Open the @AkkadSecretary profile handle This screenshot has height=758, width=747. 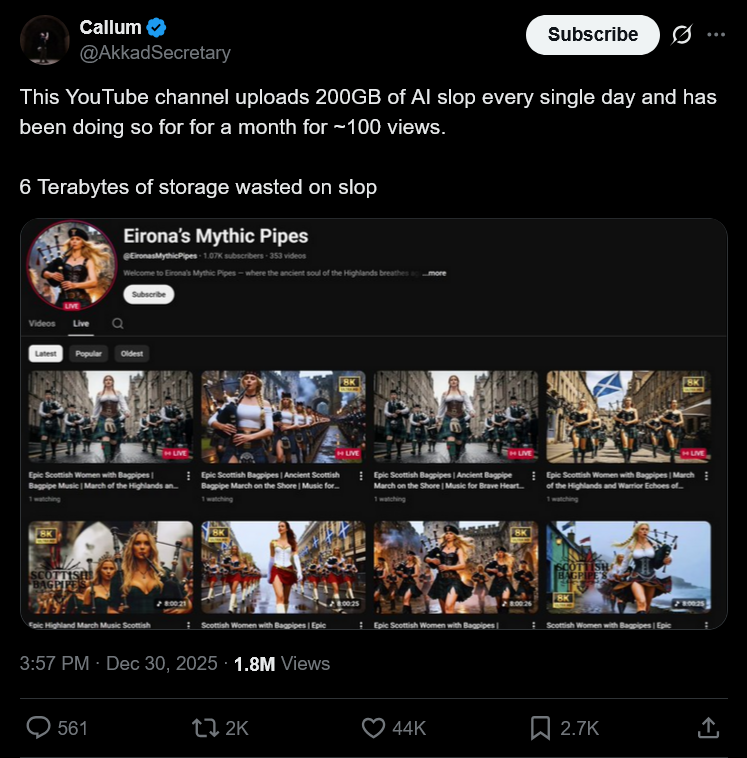tap(155, 52)
